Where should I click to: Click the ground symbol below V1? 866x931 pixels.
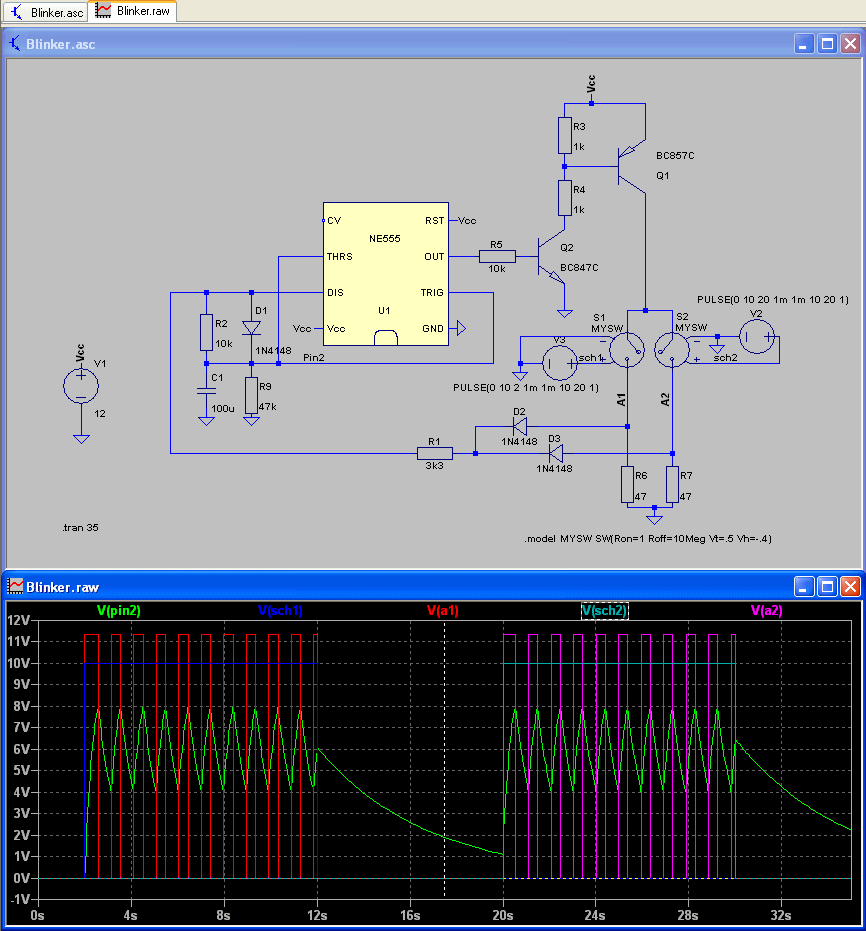81,439
